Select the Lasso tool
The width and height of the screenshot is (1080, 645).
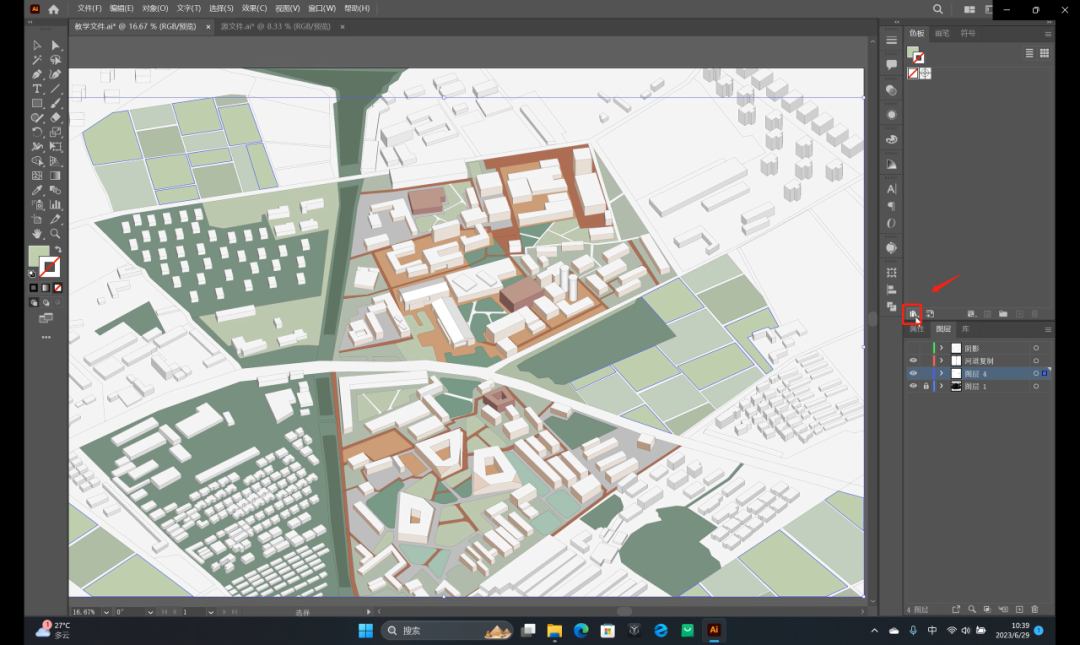[x=56, y=60]
